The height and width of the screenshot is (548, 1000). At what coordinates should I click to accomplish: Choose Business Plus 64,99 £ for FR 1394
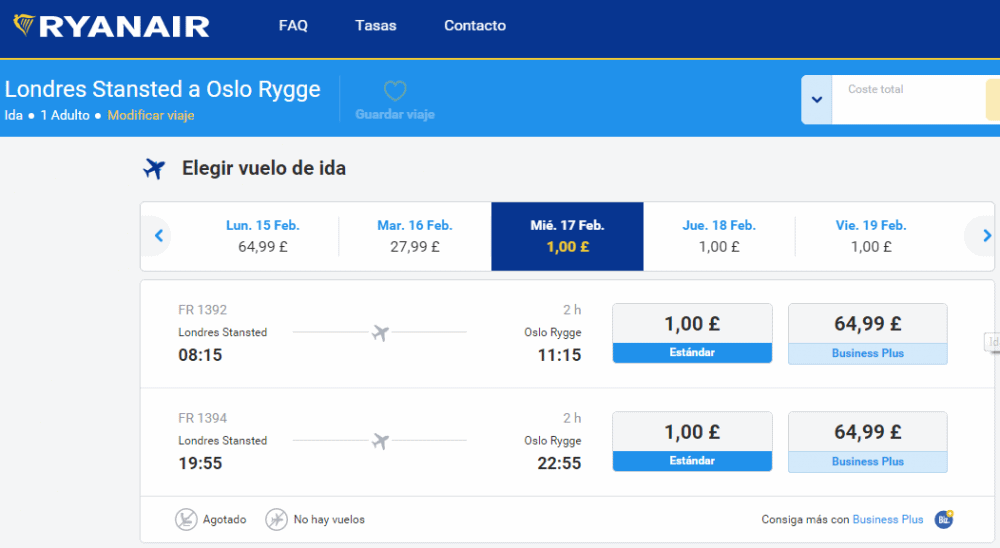tap(868, 442)
